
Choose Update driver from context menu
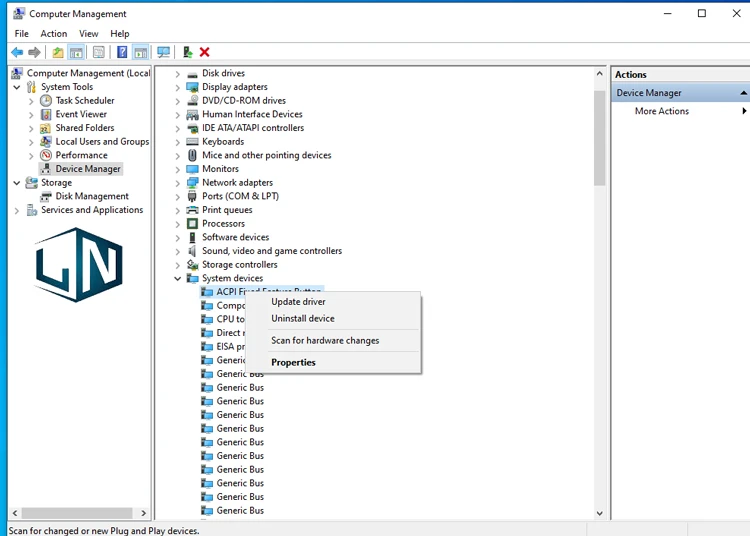click(298, 302)
